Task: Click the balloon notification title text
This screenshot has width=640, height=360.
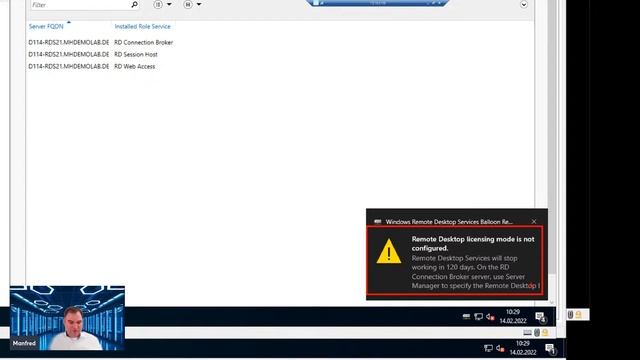Action: click(x=449, y=222)
